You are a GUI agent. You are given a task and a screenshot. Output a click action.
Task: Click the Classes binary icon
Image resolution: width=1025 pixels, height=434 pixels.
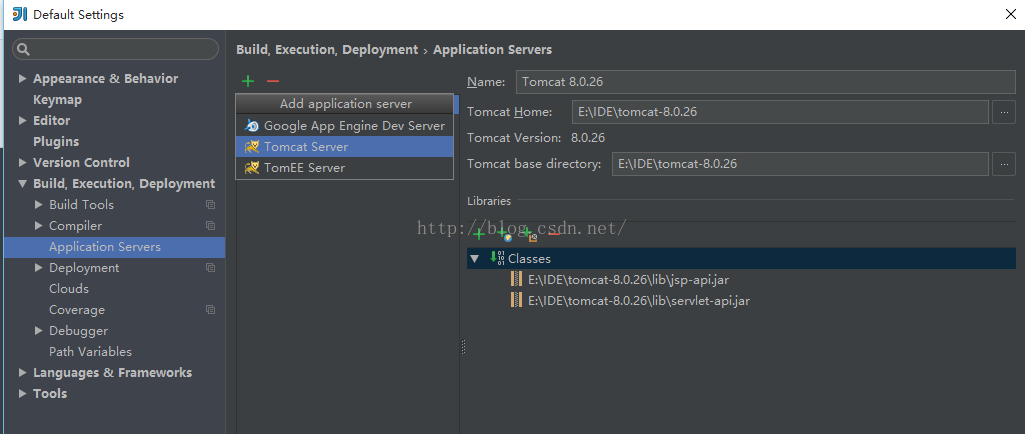(497, 258)
